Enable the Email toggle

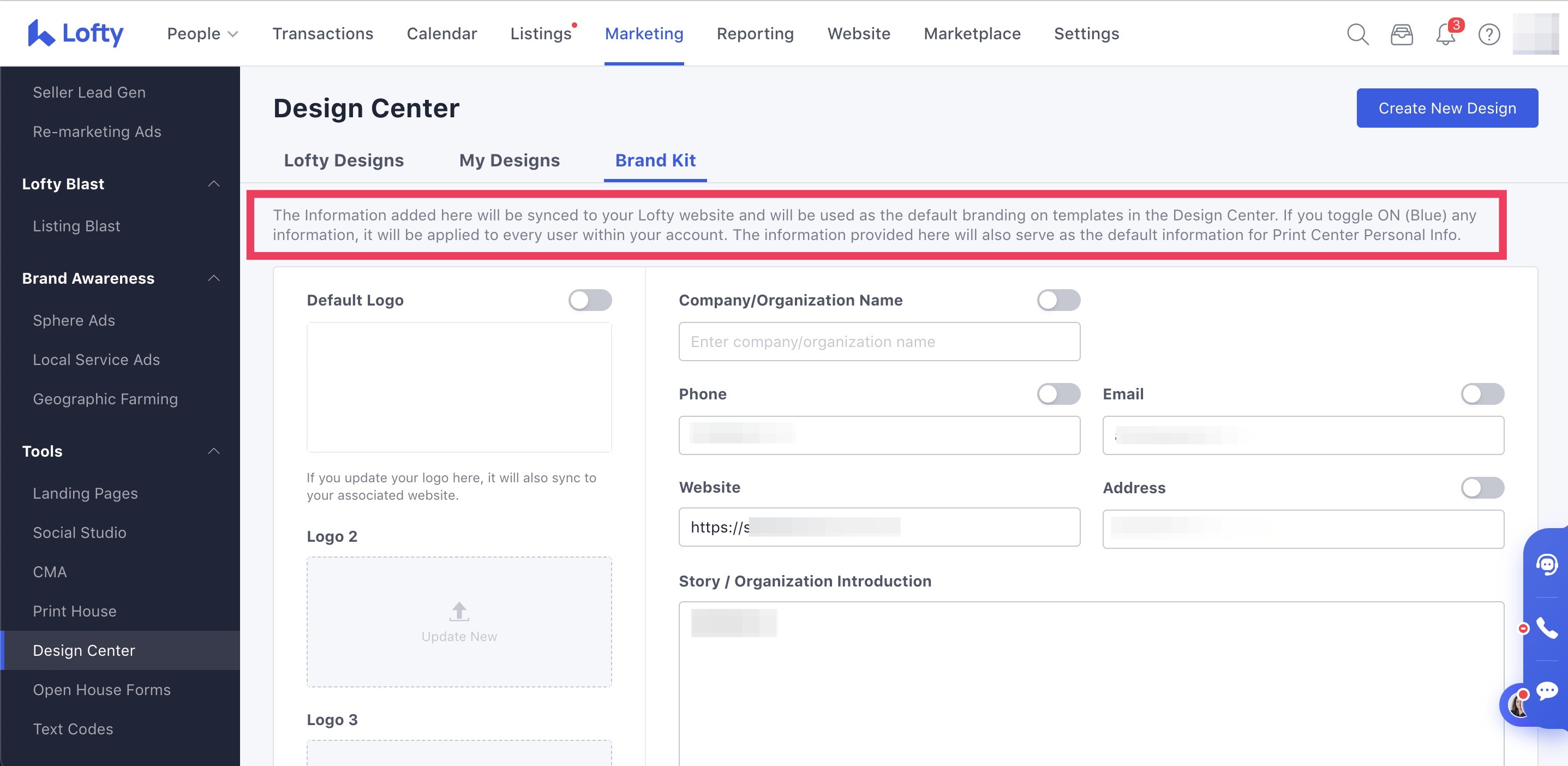1482,393
